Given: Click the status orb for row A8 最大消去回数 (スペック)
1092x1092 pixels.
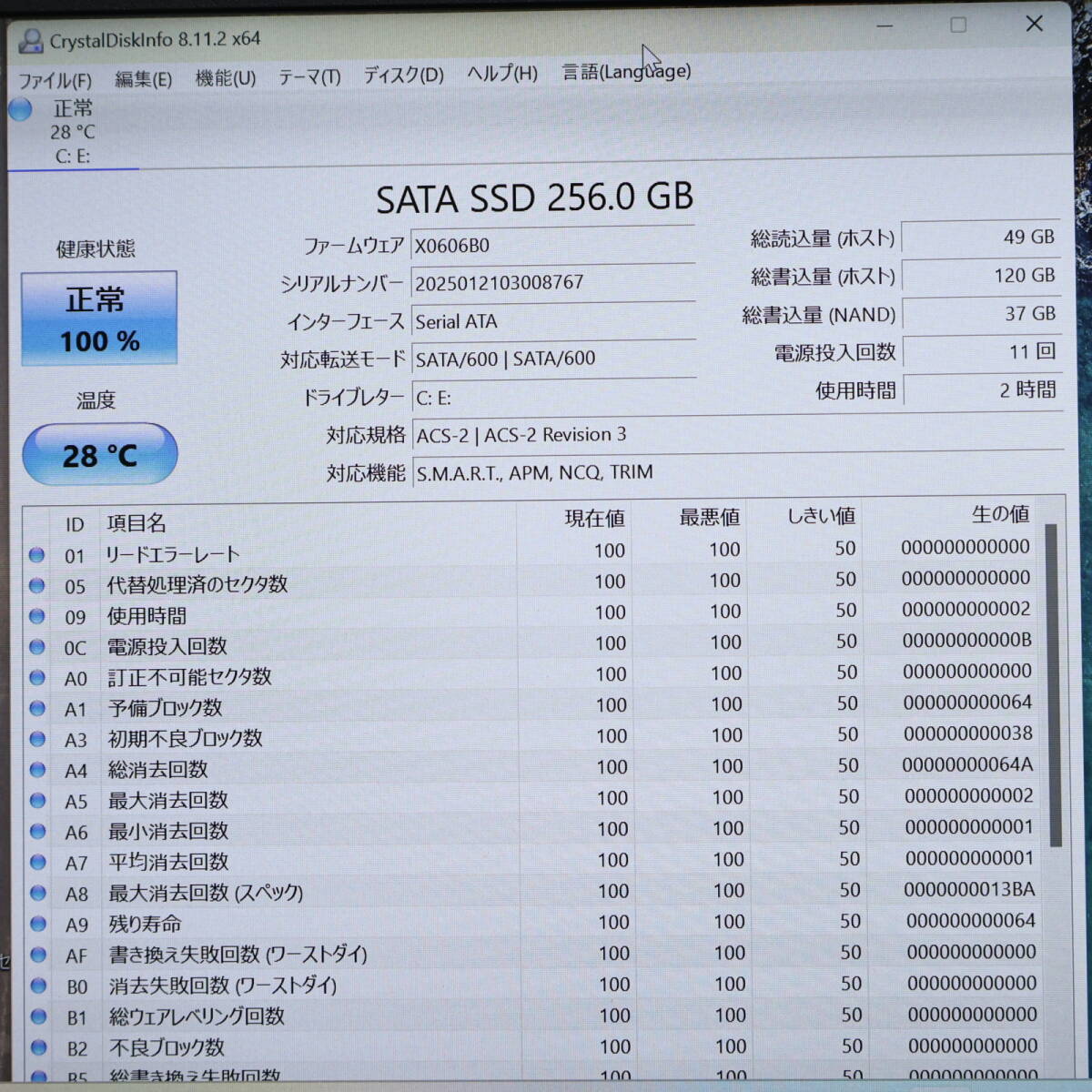Looking at the screenshot, I should 38,894.
